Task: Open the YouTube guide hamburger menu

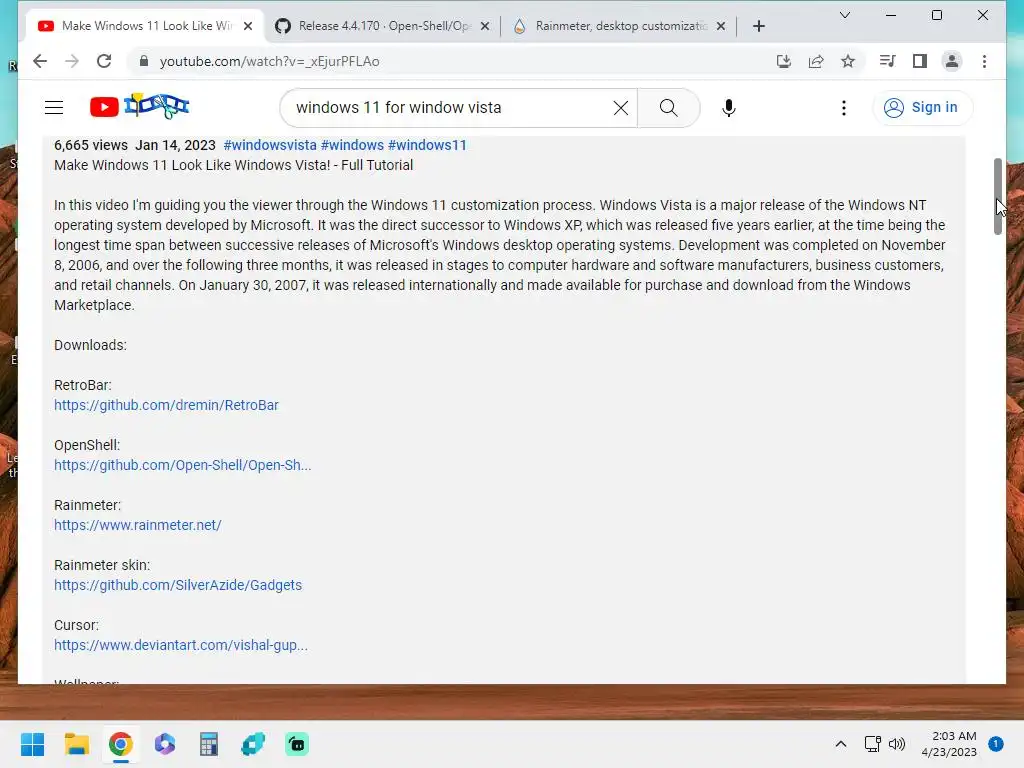Action: point(54,108)
